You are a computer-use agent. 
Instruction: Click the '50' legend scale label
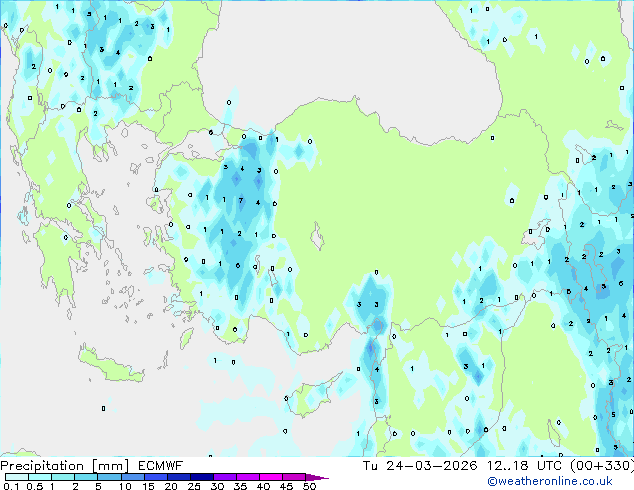[x=310, y=486]
